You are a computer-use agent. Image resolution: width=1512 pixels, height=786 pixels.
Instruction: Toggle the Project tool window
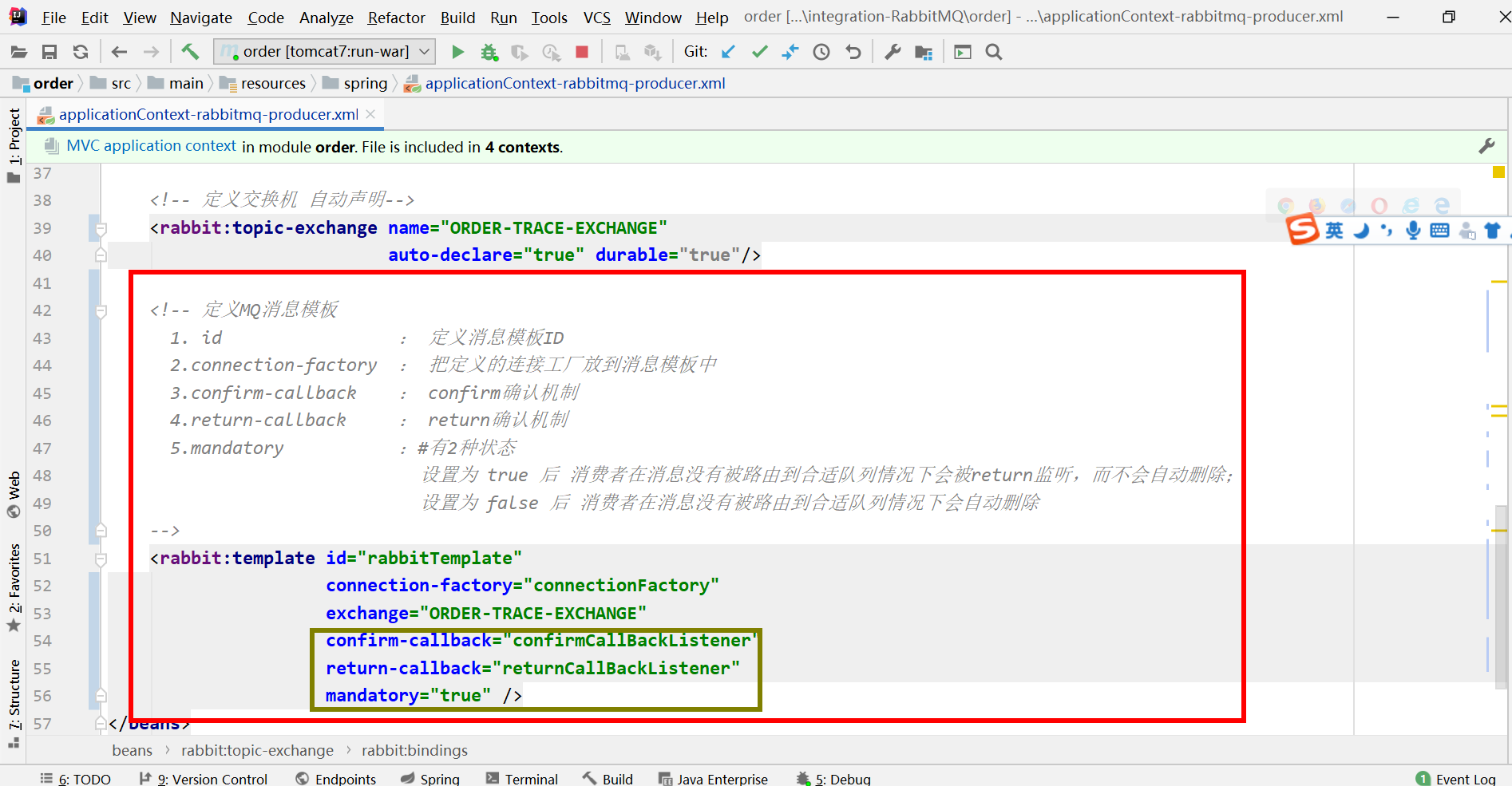coord(14,144)
